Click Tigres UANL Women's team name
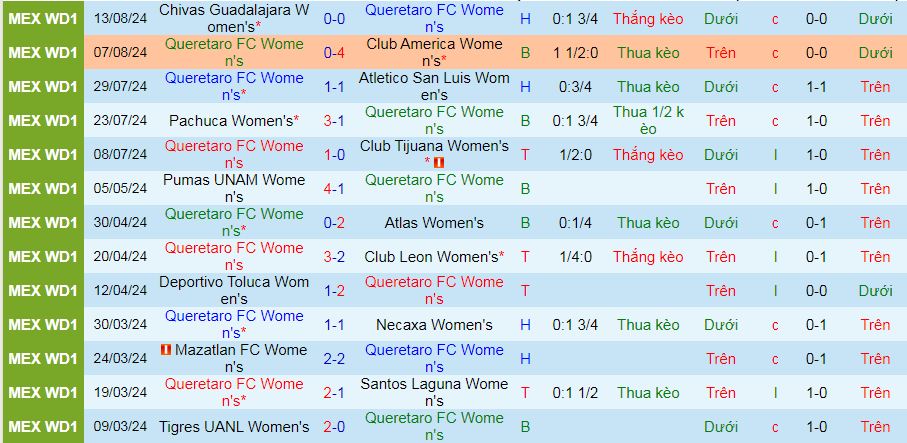The width and height of the screenshot is (907, 443). tap(234, 427)
